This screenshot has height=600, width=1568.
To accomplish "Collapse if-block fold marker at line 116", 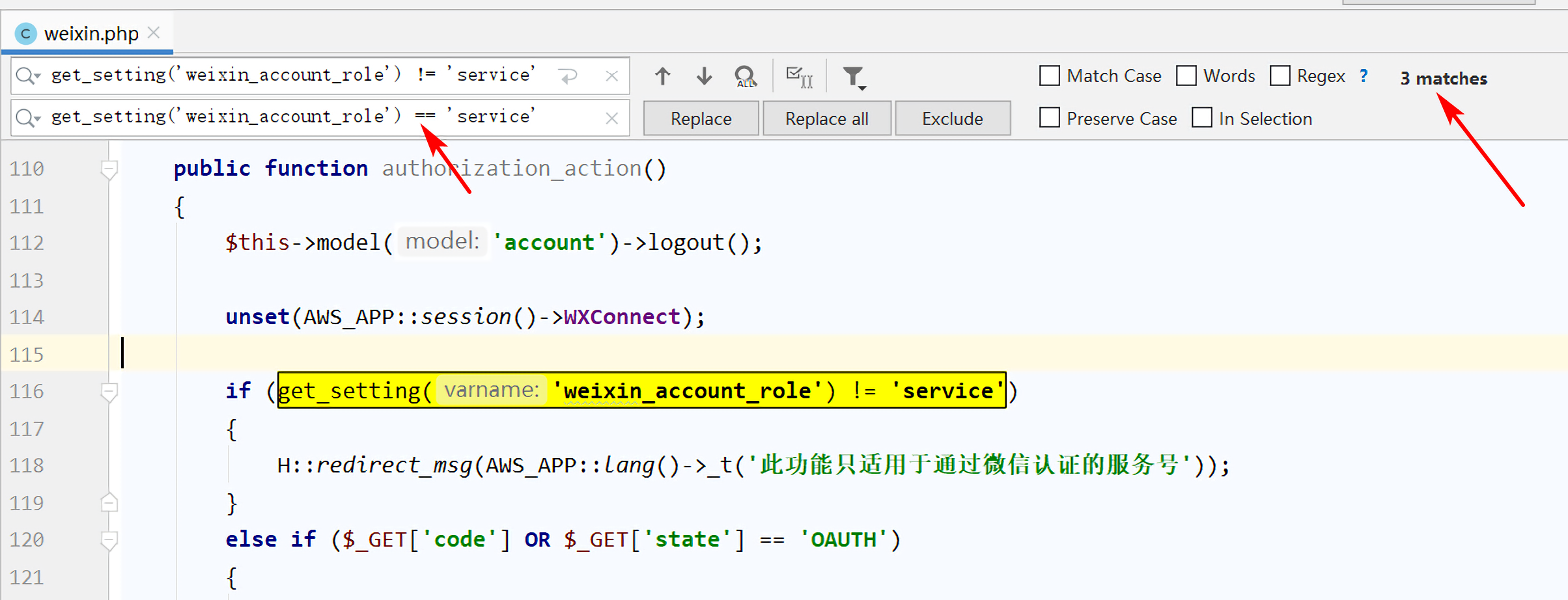I will point(109,392).
